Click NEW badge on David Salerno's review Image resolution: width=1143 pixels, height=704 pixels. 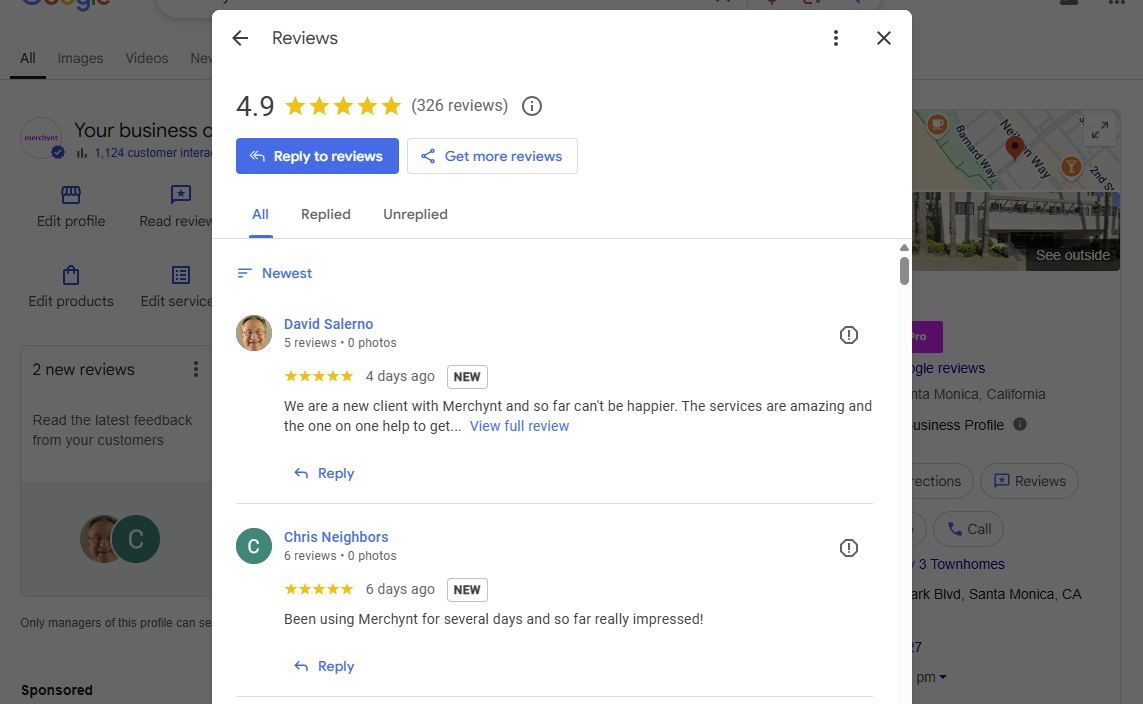tap(467, 377)
